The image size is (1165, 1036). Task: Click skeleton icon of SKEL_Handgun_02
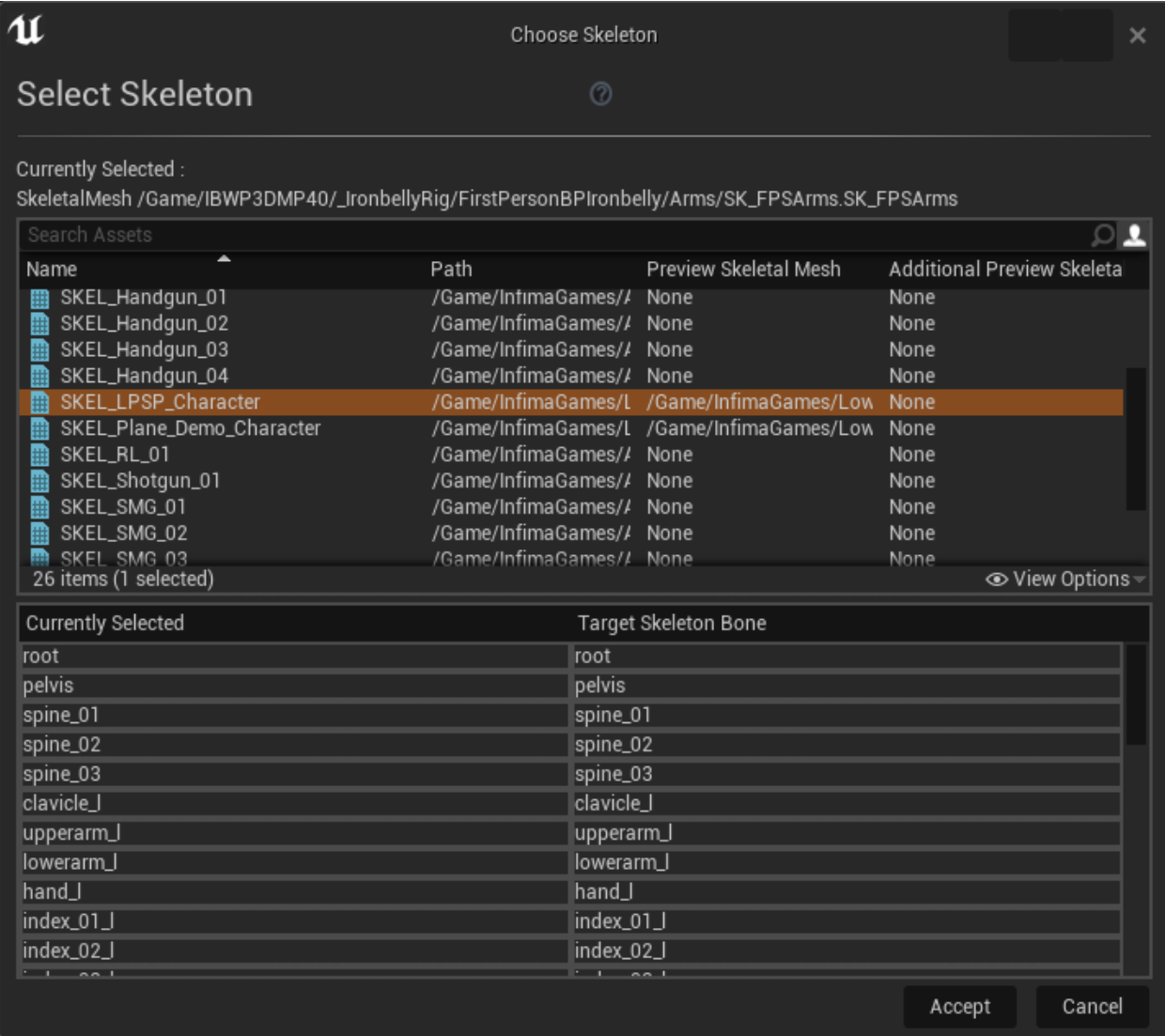tap(39, 324)
